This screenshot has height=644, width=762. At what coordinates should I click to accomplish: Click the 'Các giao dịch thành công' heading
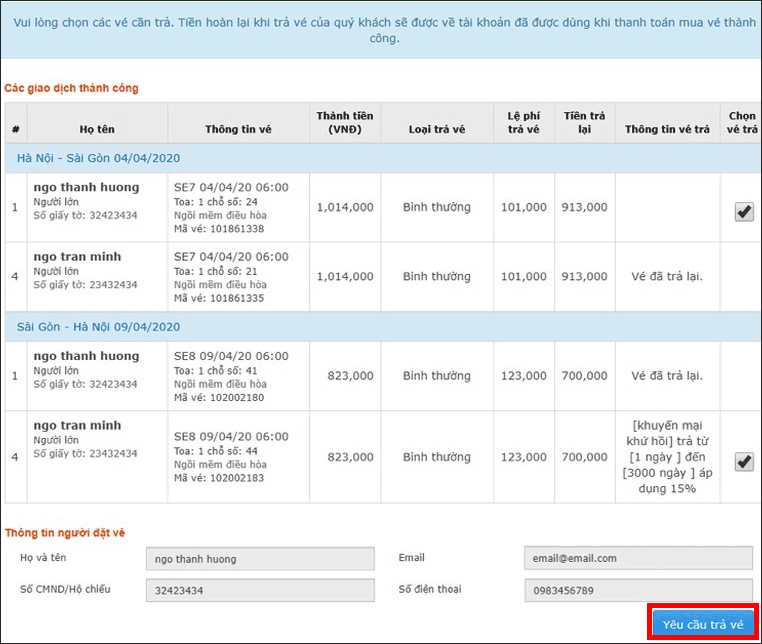[71, 88]
